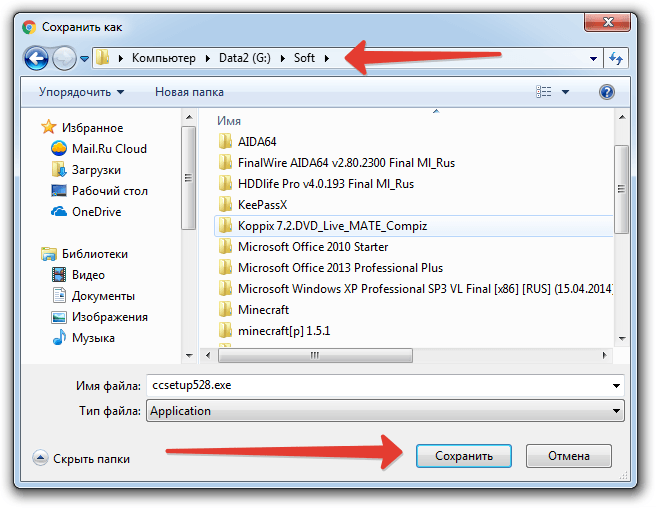Select Microsoft Office 2010 Starter folder

(x=313, y=247)
